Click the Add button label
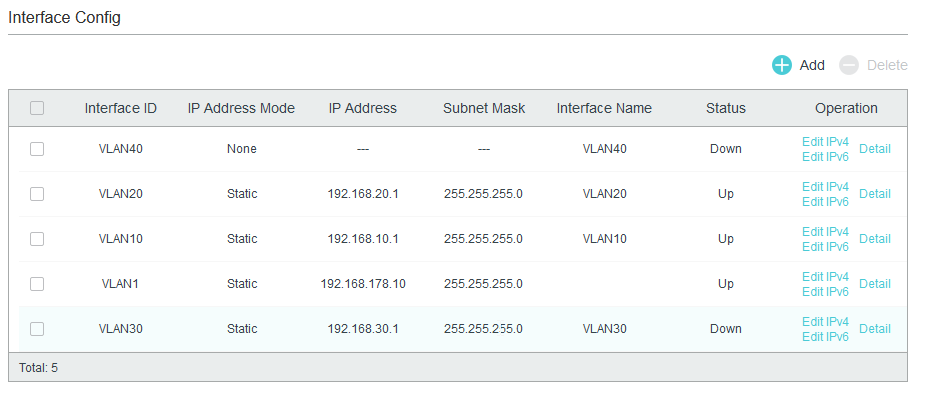This screenshot has width=936, height=398. pyautogui.click(x=812, y=65)
